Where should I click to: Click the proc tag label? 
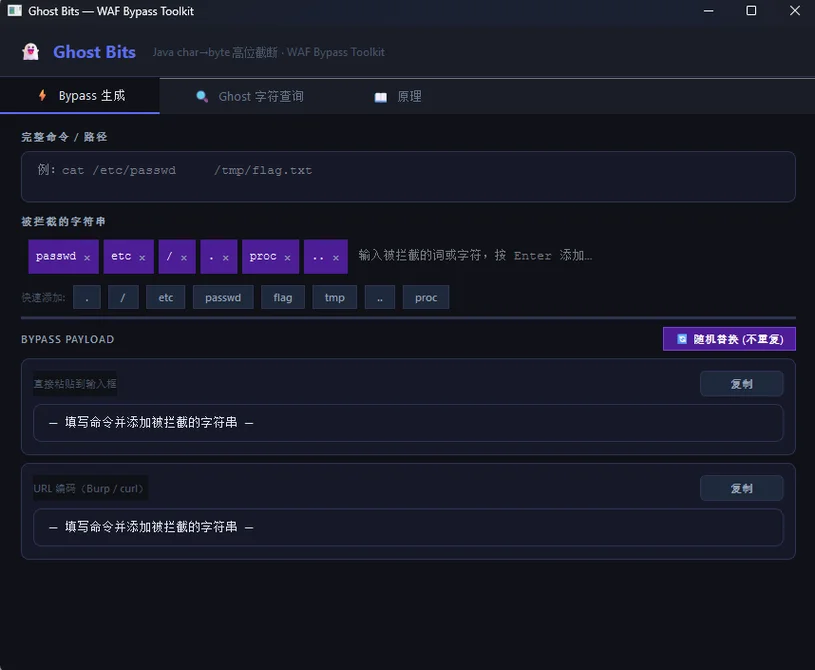pos(263,256)
